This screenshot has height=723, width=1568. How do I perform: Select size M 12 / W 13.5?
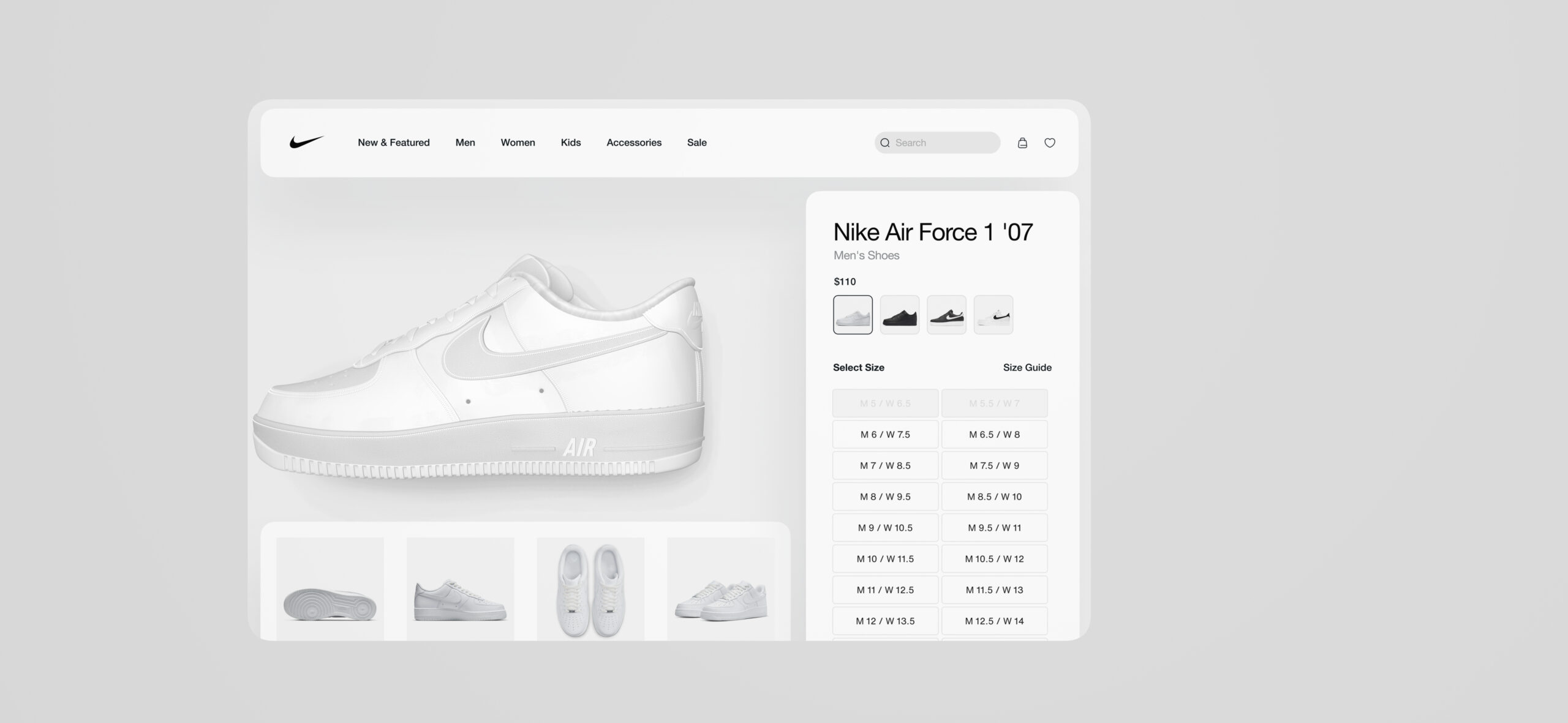pyautogui.click(x=885, y=621)
